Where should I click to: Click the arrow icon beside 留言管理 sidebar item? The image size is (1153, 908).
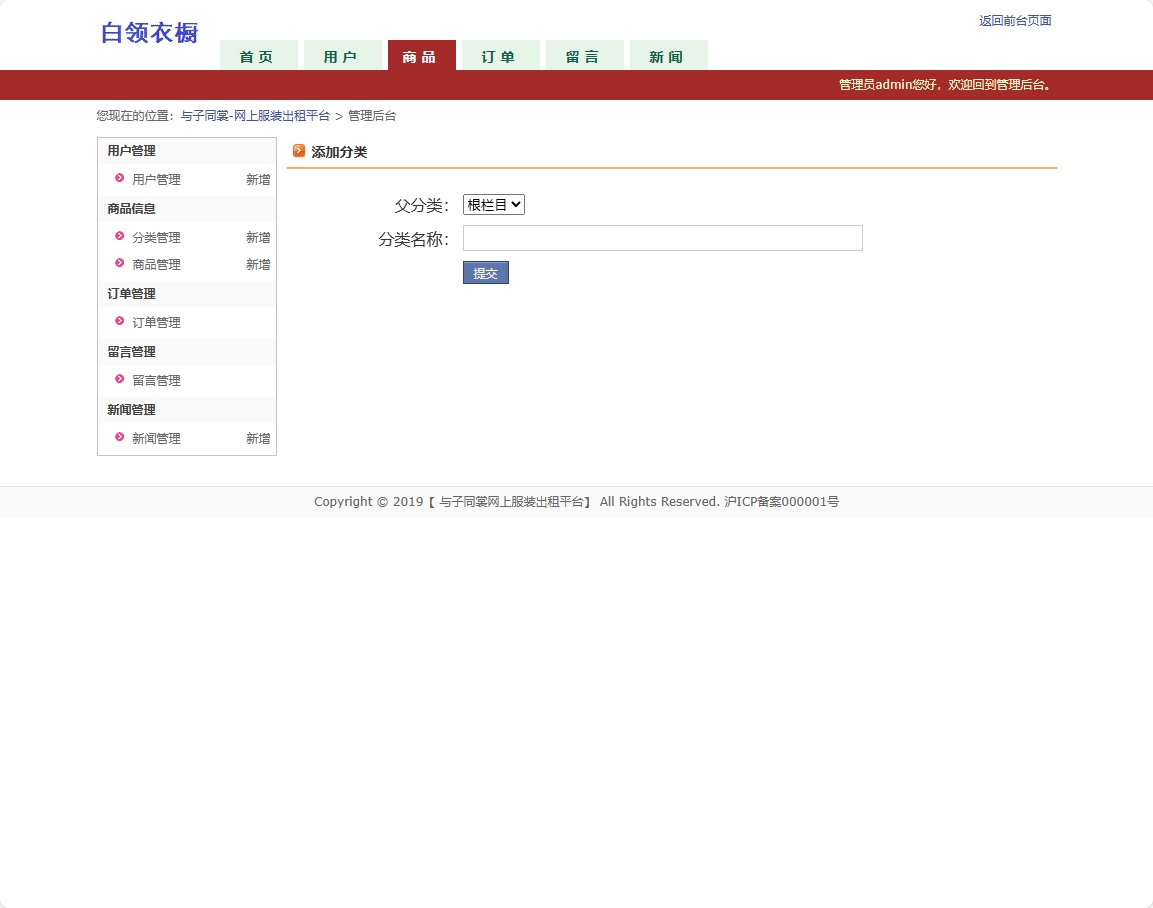119,380
